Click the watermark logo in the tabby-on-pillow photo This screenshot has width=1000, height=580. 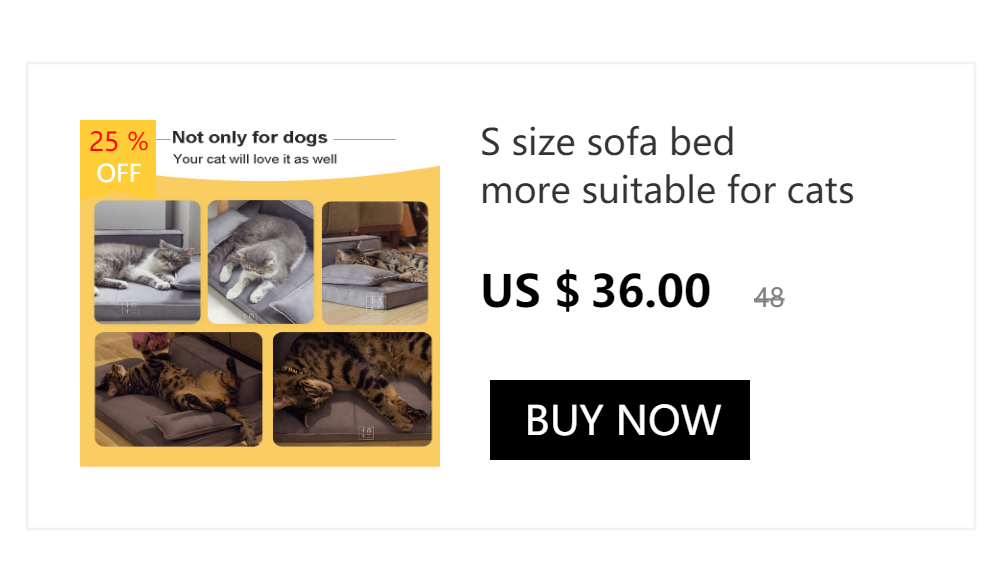[372, 302]
